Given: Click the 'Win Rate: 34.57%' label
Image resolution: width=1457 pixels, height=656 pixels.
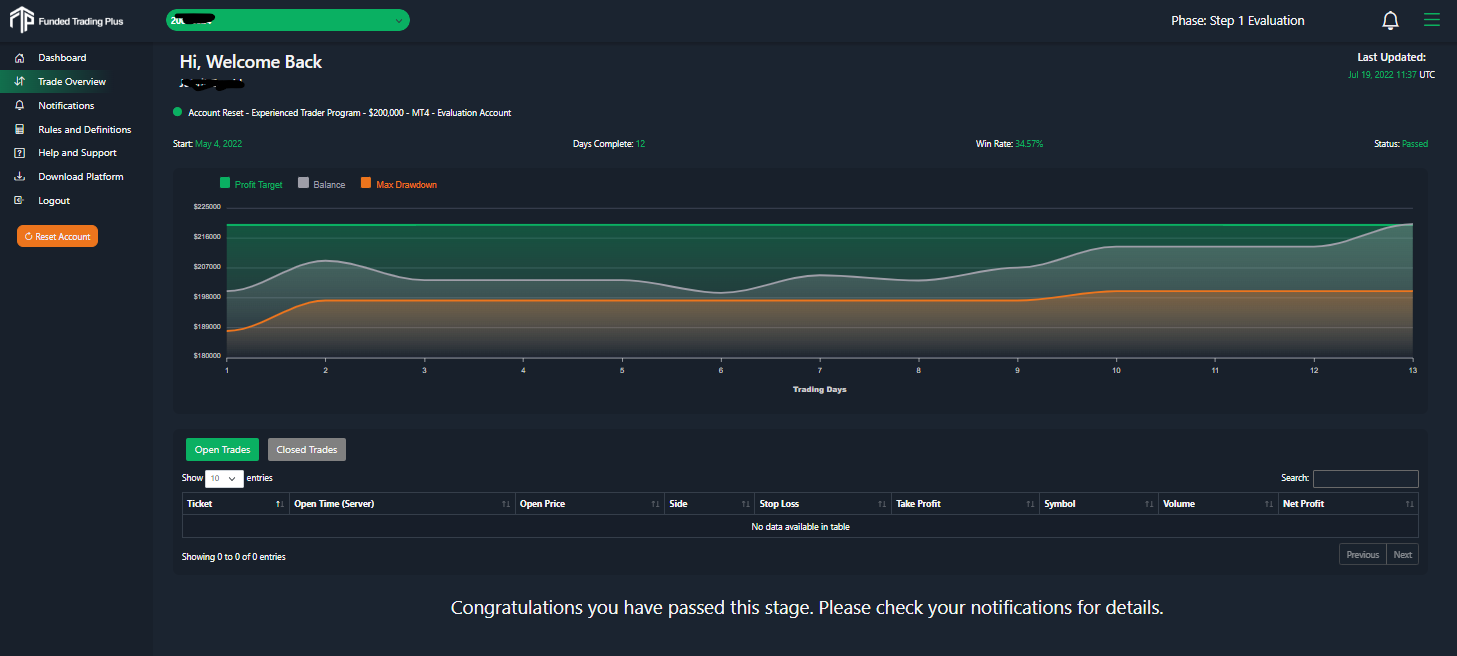Looking at the screenshot, I should click(x=1009, y=144).
